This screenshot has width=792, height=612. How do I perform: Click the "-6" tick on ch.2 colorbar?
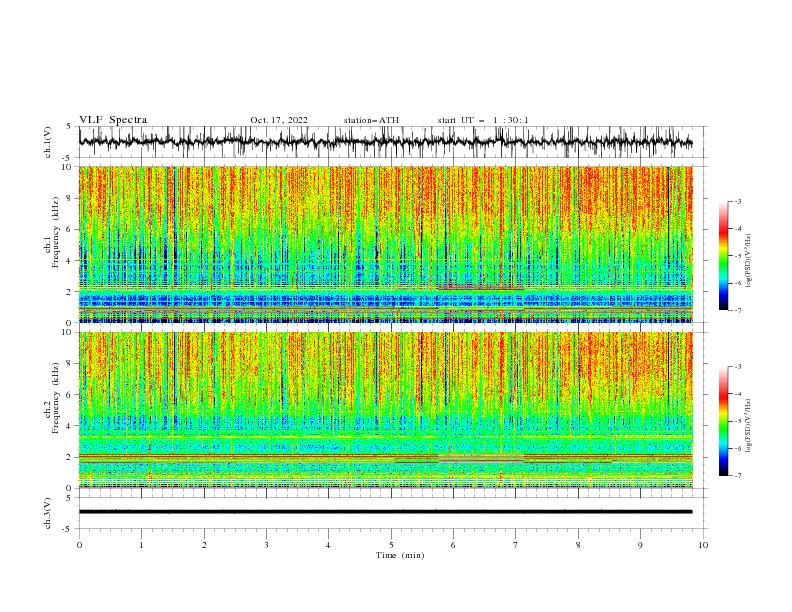[x=737, y=448]
